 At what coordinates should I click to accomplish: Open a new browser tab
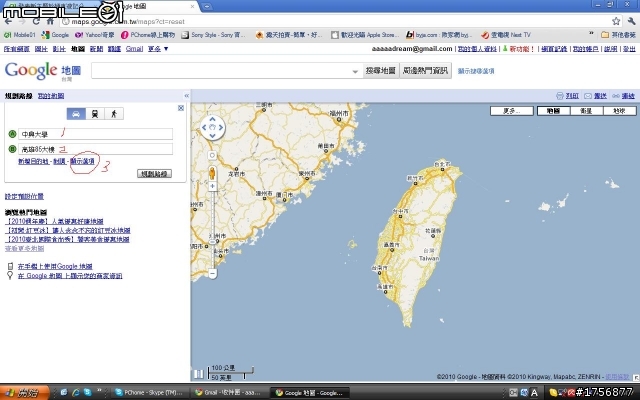[x=207, y=7]
